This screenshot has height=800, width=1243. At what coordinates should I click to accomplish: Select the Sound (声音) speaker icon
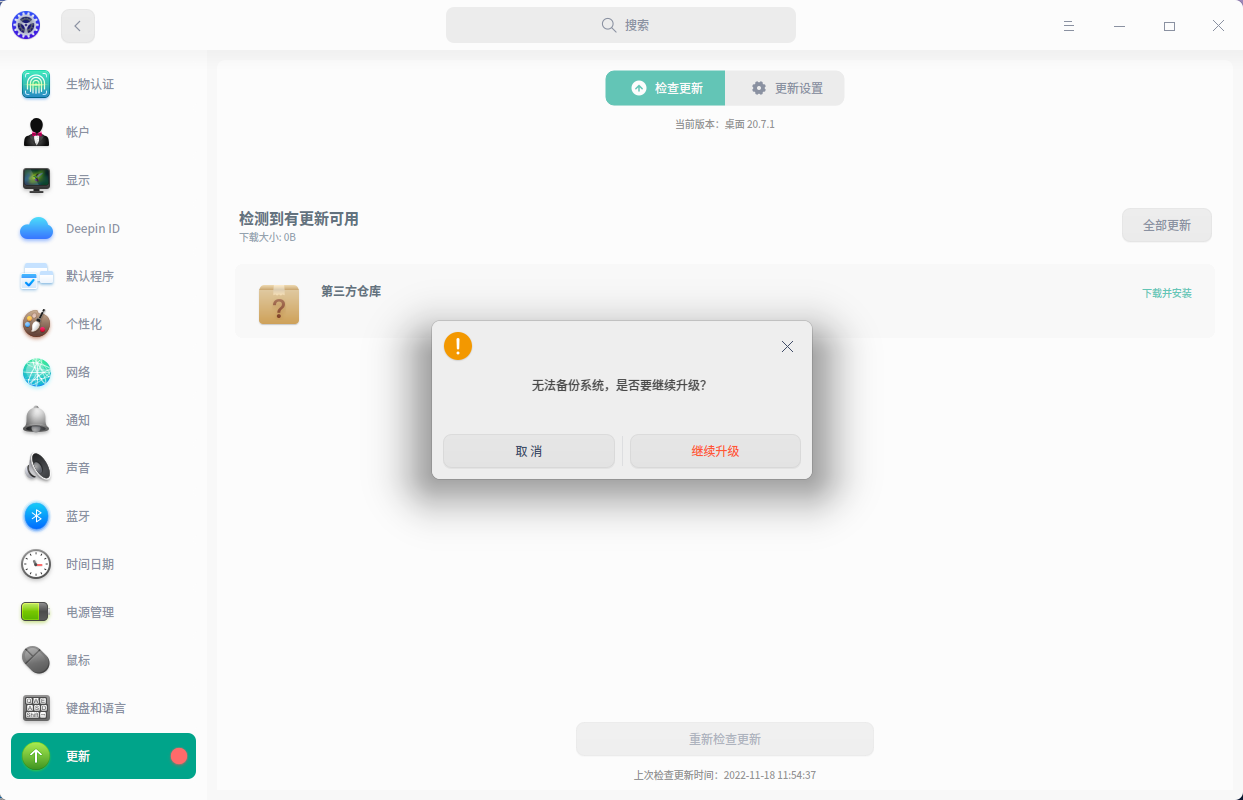pos(36,468)
